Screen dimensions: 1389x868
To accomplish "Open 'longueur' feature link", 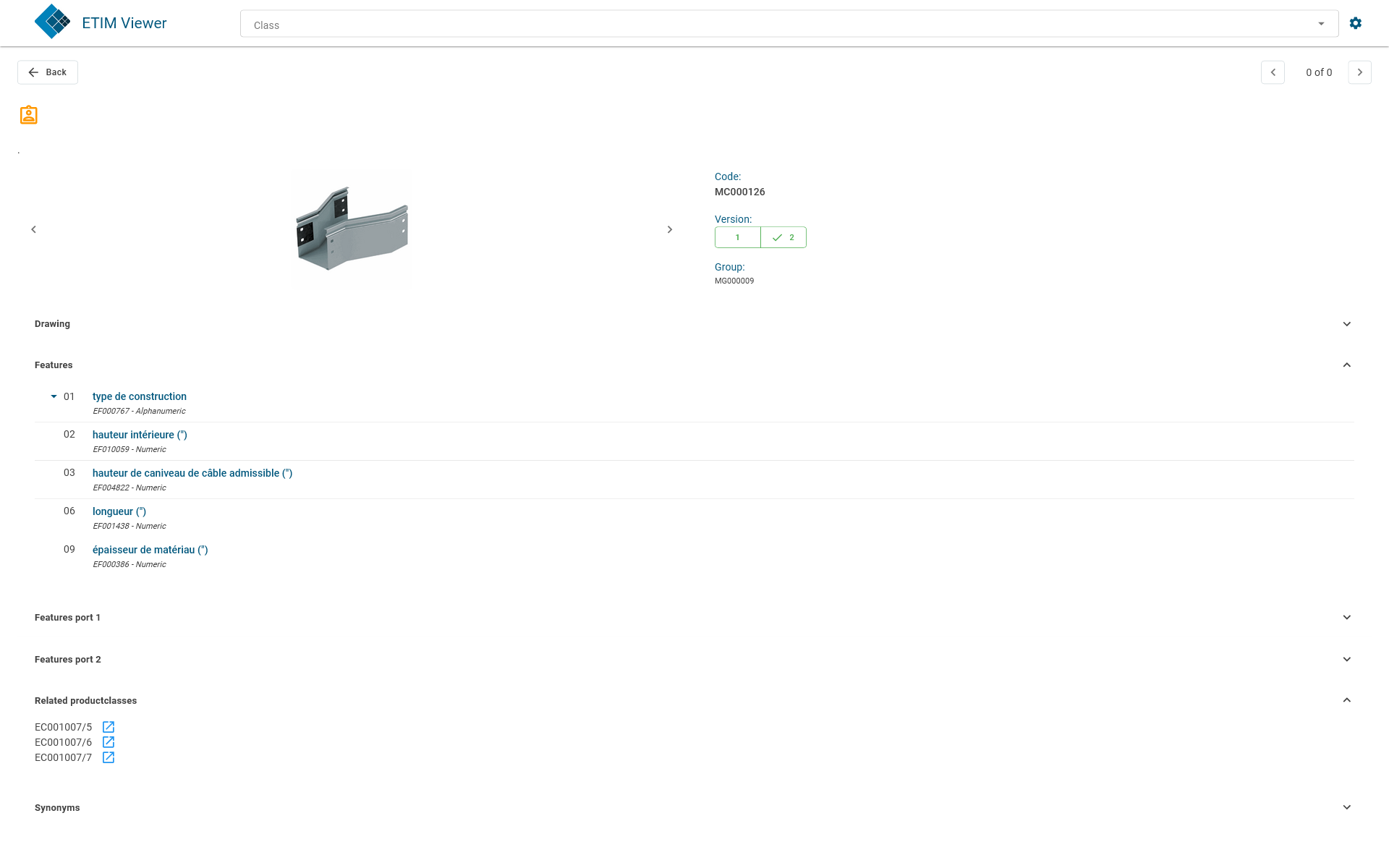I will tap(119, 511).
